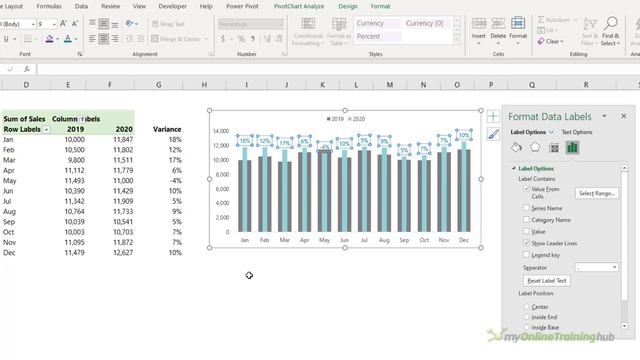Open the font size dropdown

tap(54, 24)
